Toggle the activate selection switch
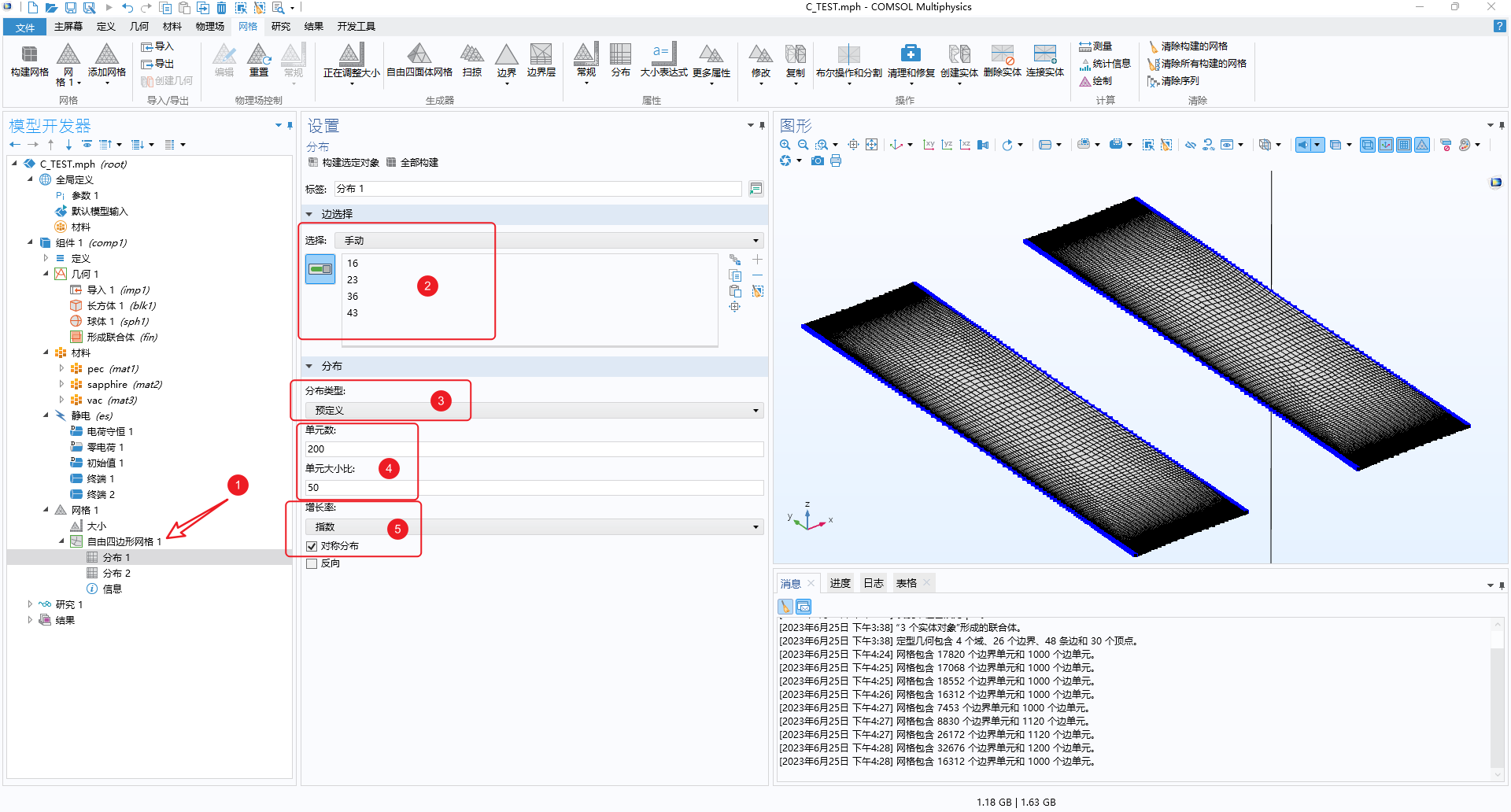This screenshot has height=812, width=1511. click(320, 269)
